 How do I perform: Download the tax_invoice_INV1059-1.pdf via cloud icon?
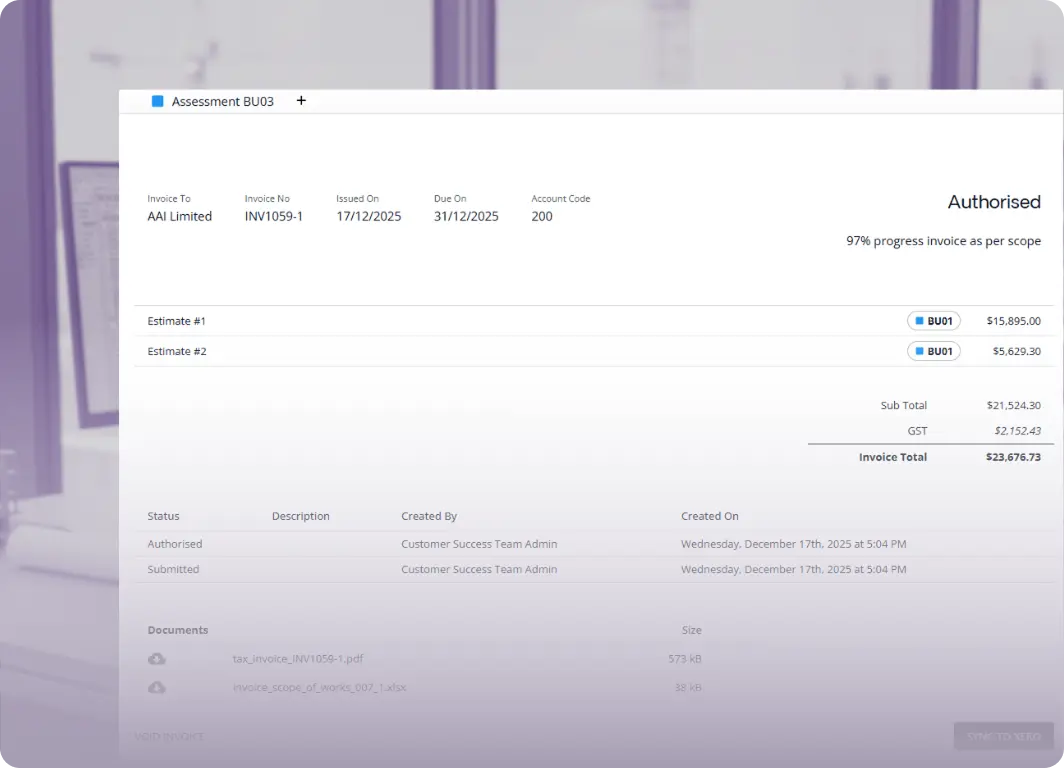pos(155,658)
